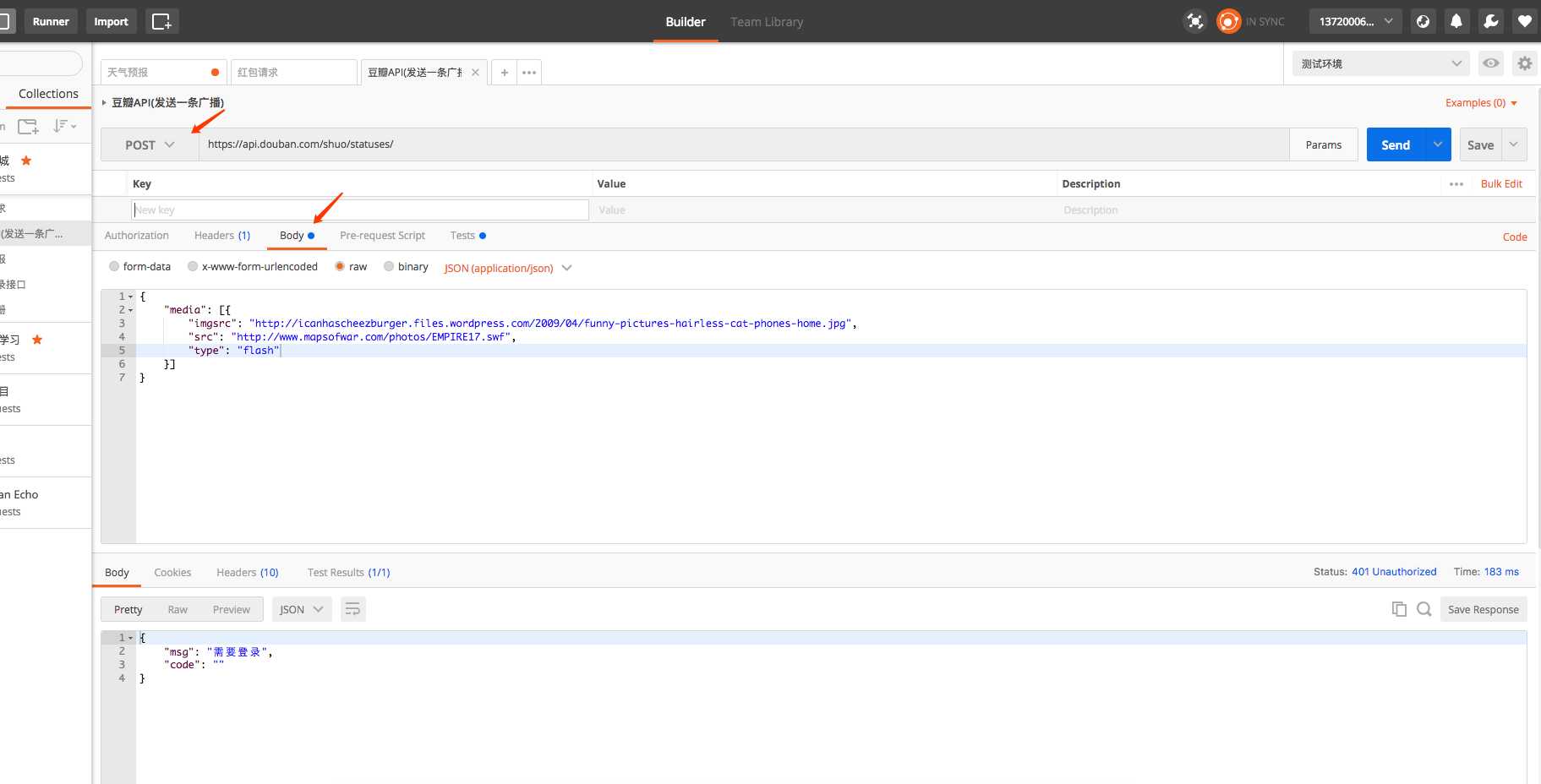This screenshot has height=784, width=1541.
Task: Click the orange sync status icon
Action: tap(1228, 21)
